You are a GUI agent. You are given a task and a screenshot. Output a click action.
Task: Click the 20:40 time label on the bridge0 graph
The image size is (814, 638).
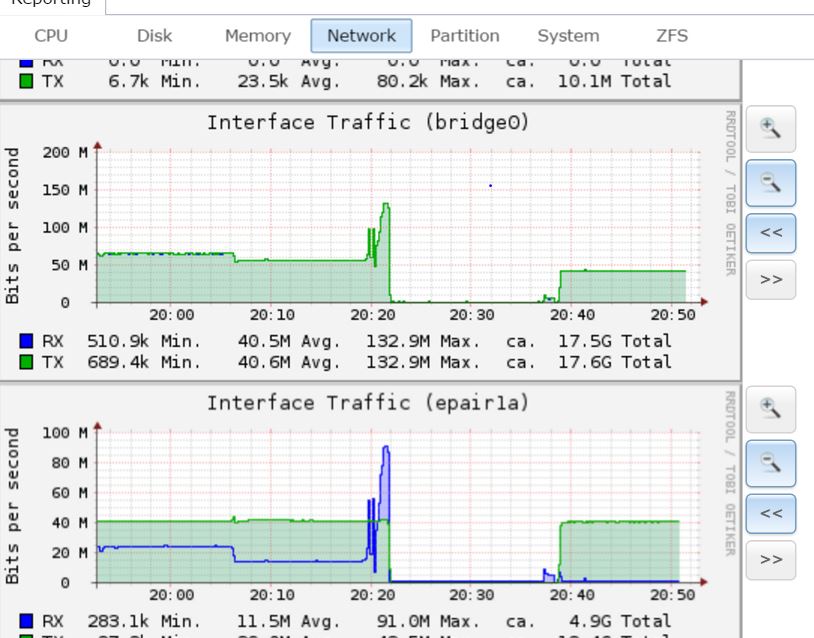[572, 315]
